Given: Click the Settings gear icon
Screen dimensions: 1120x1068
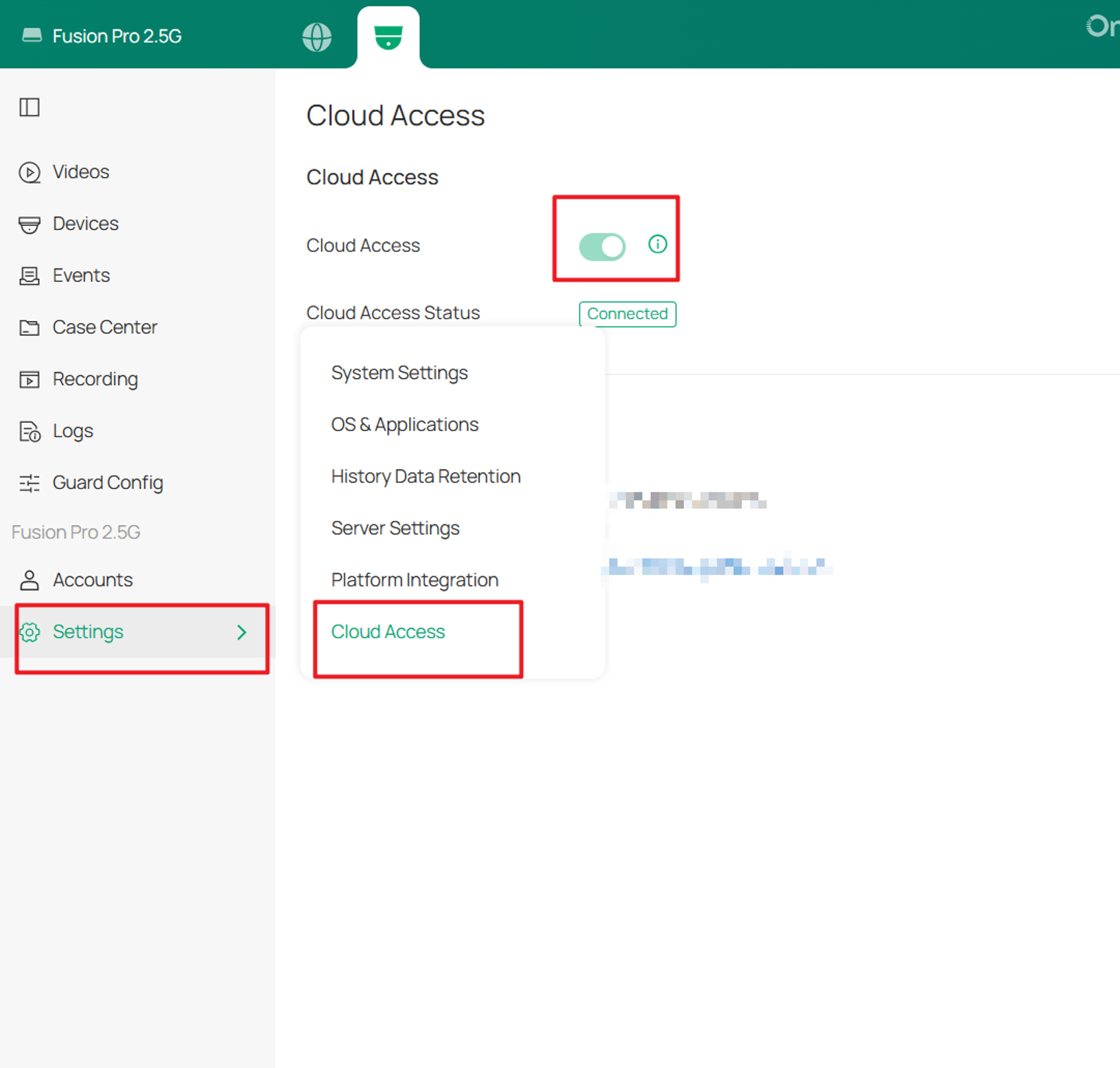Looking at the screenshot, I should (29, 632).
